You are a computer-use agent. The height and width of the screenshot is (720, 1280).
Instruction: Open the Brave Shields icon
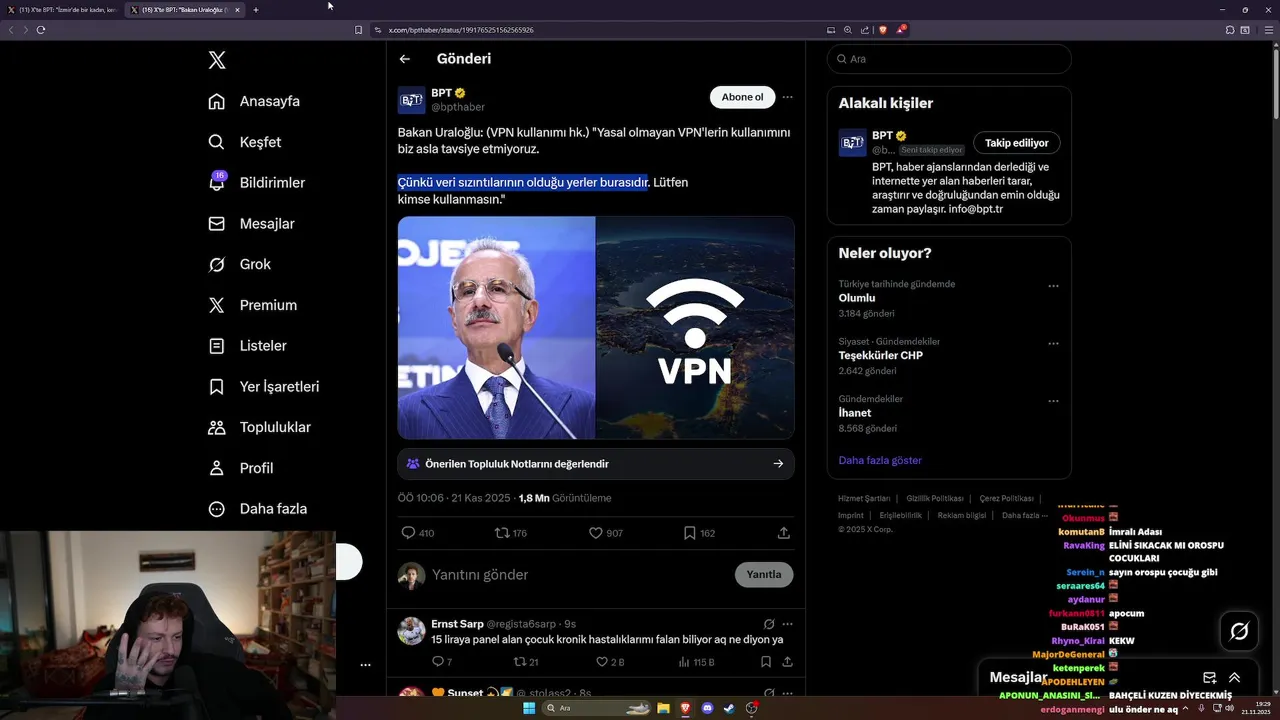pos(883,30)
